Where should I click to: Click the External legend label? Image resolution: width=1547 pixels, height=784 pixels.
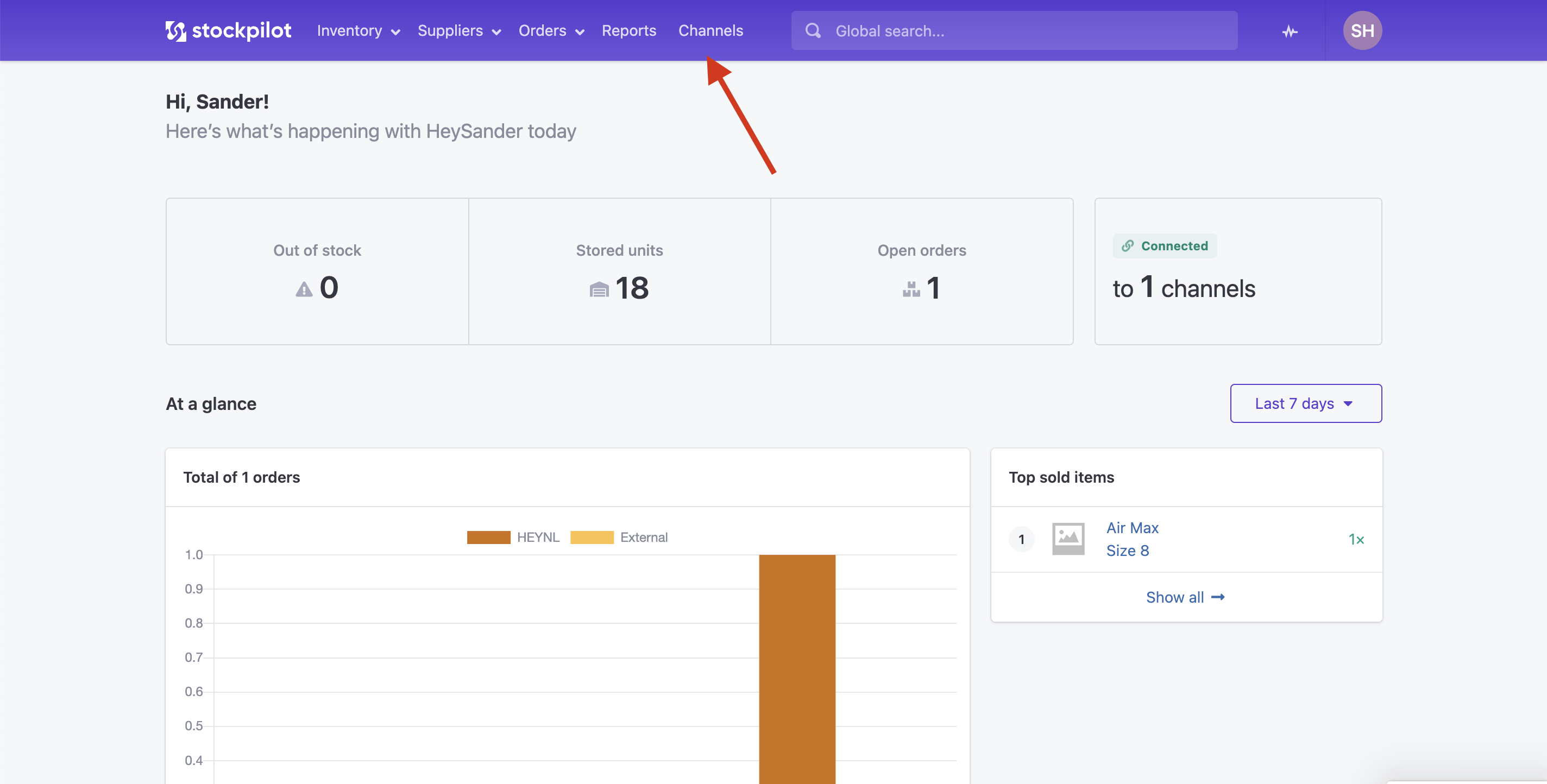click(x=644, y=538)
